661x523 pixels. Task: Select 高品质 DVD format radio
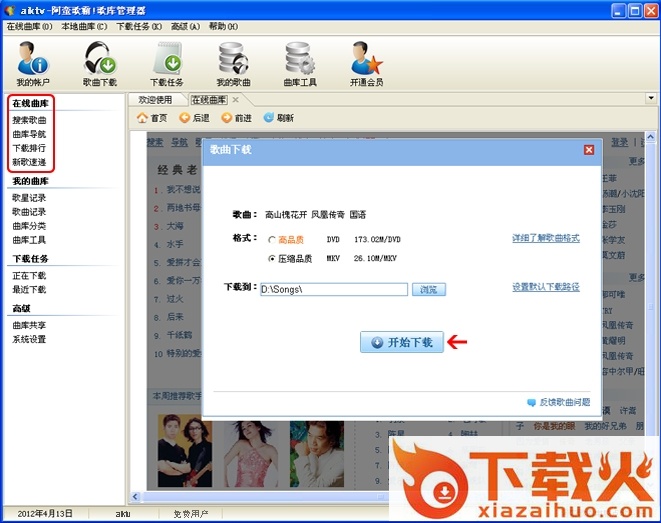(x=272, y=240)
